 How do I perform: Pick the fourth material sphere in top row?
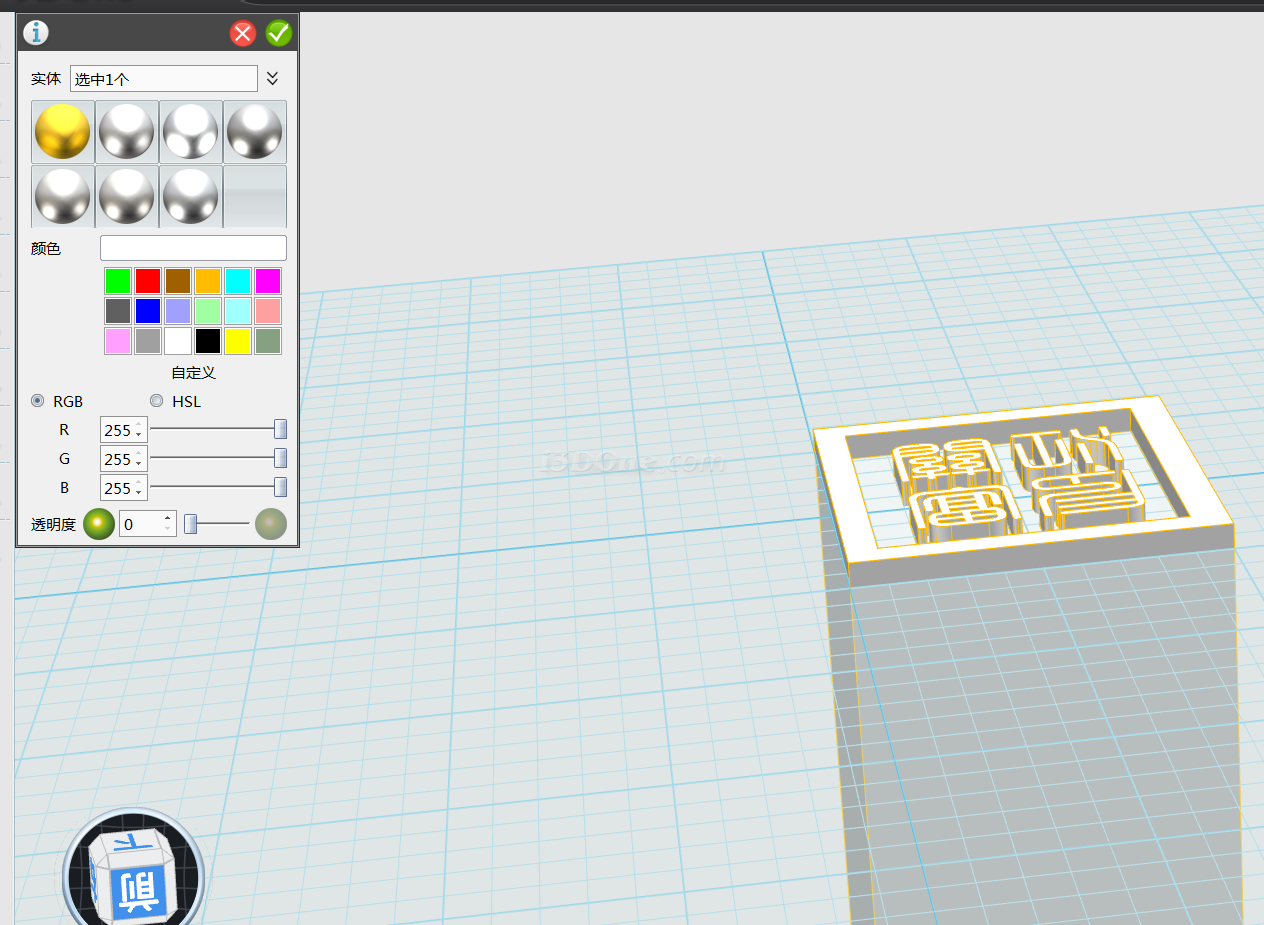[255, 132]
